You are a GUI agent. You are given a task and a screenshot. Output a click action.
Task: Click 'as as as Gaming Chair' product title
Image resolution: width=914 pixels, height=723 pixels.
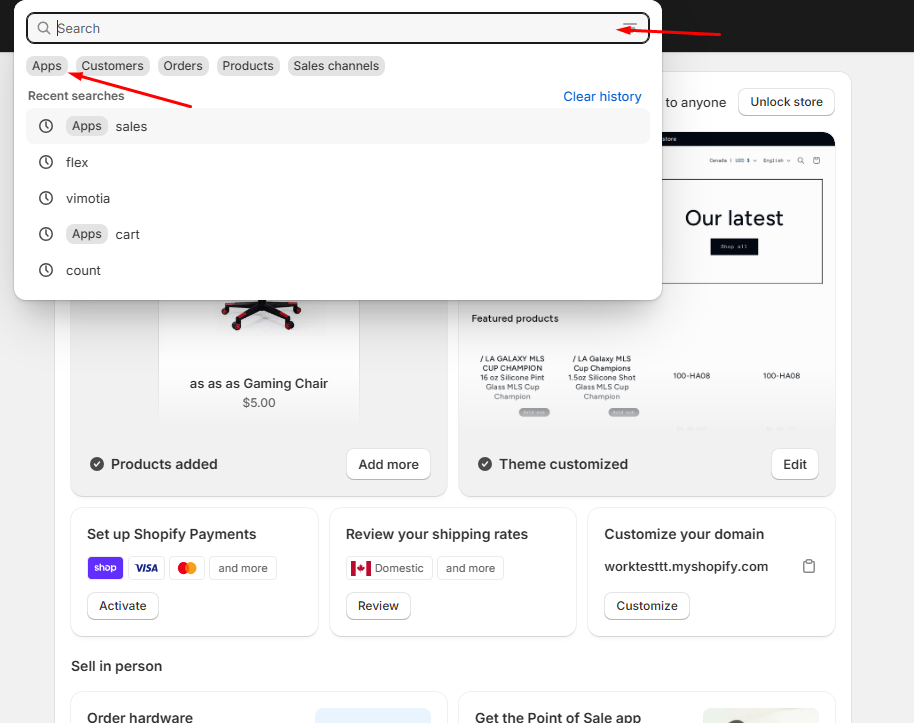pos(259,383)
